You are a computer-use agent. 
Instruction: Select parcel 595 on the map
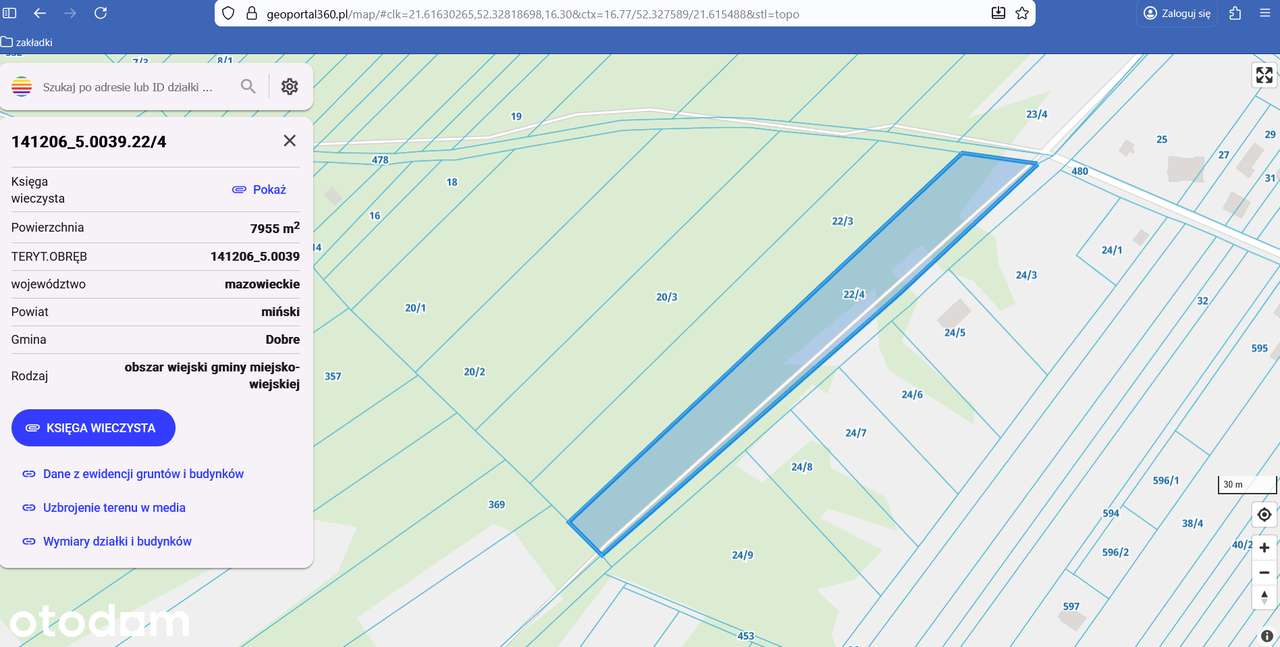pyautogui.click(x=1259, y=349)
